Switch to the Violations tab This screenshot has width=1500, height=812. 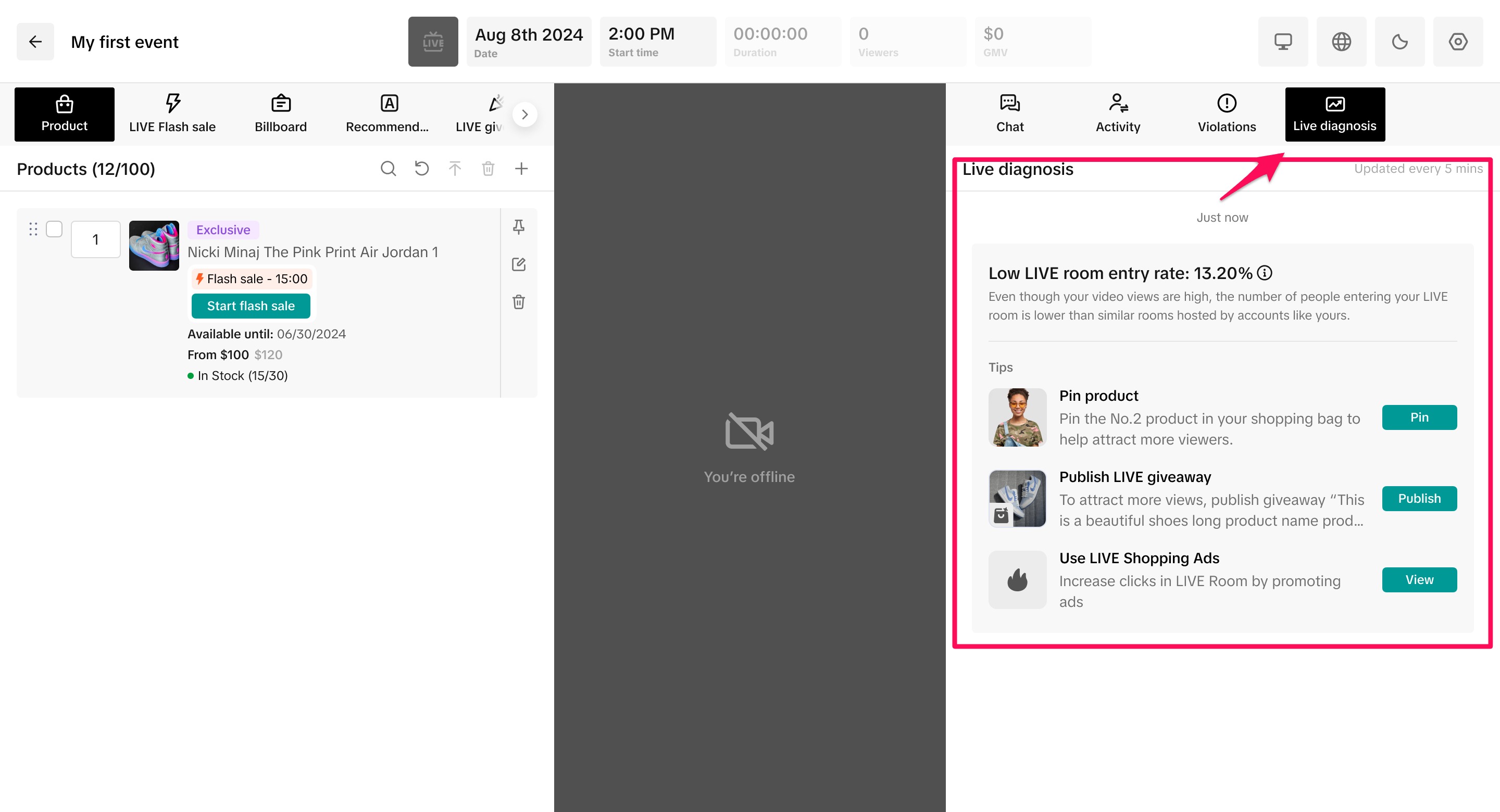tap(1227, 115)
